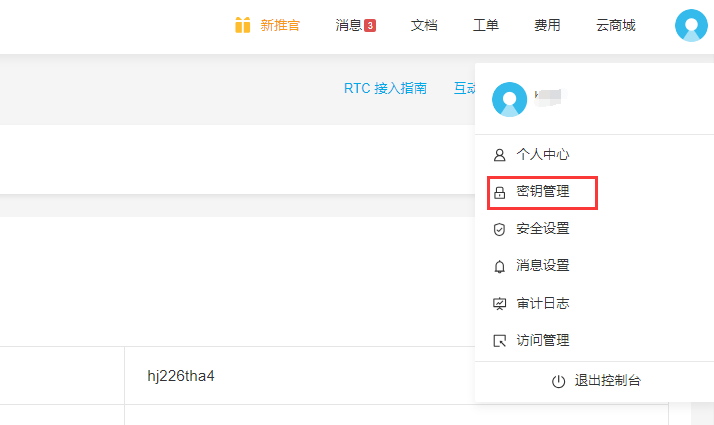
Task: Click the hj226tha4 table cell
Action: (181, 376)
